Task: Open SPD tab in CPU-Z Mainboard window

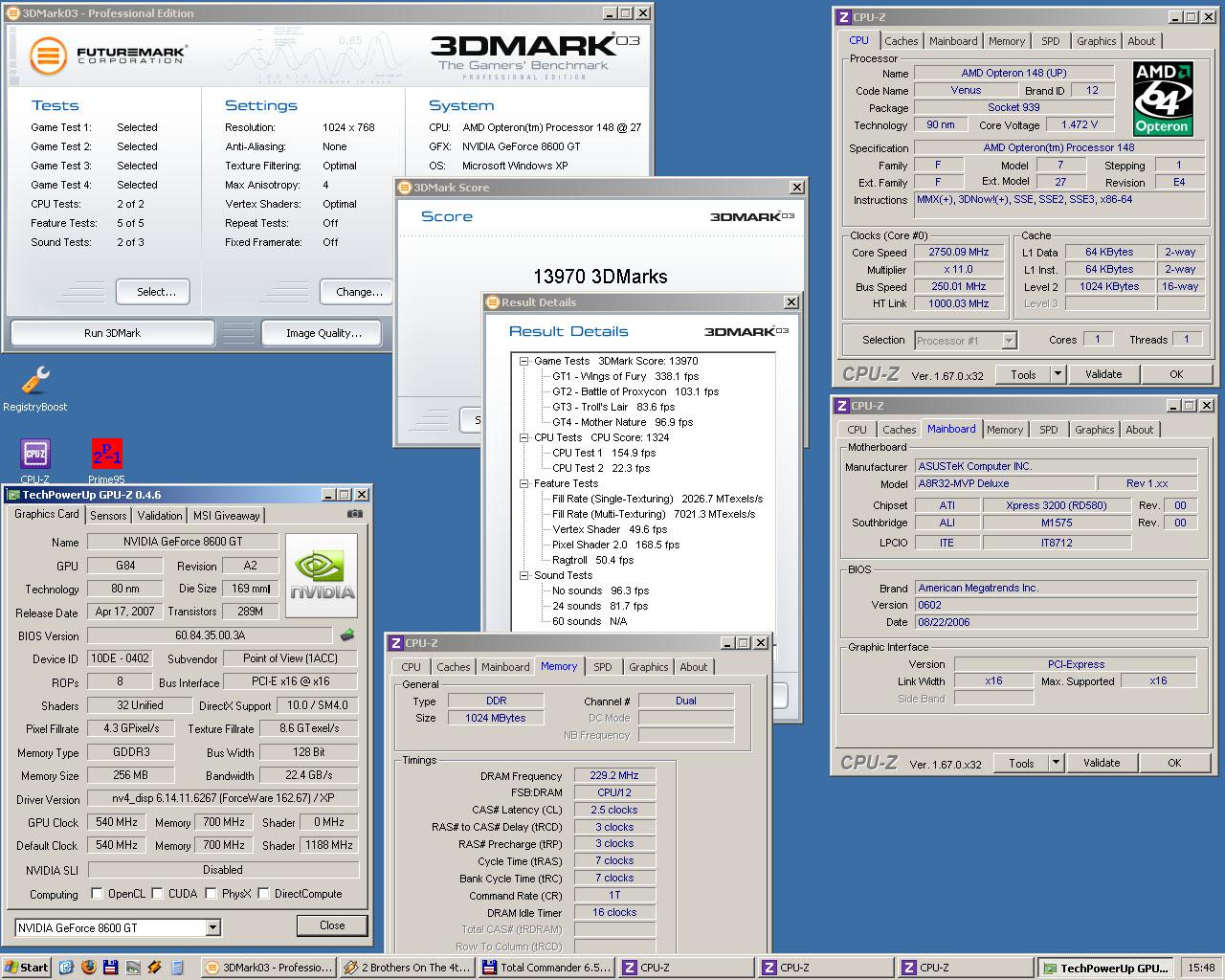Action: coord(1049,430)
